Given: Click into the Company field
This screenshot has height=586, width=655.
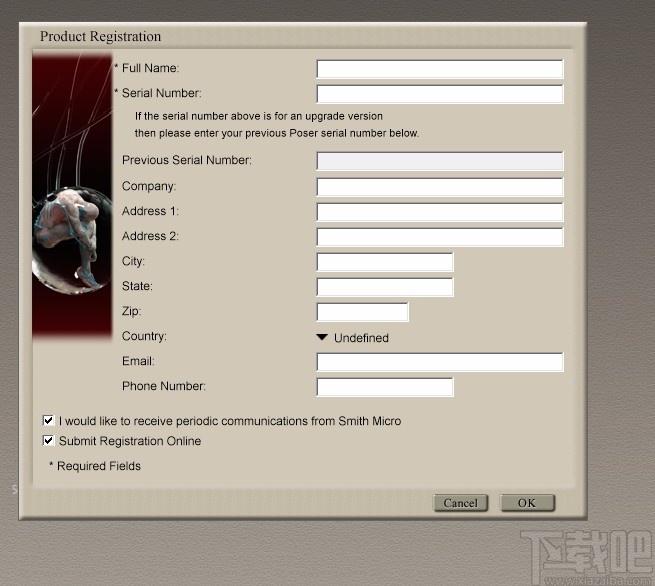Looking at the screenshot, I should (x=439, y=187).
